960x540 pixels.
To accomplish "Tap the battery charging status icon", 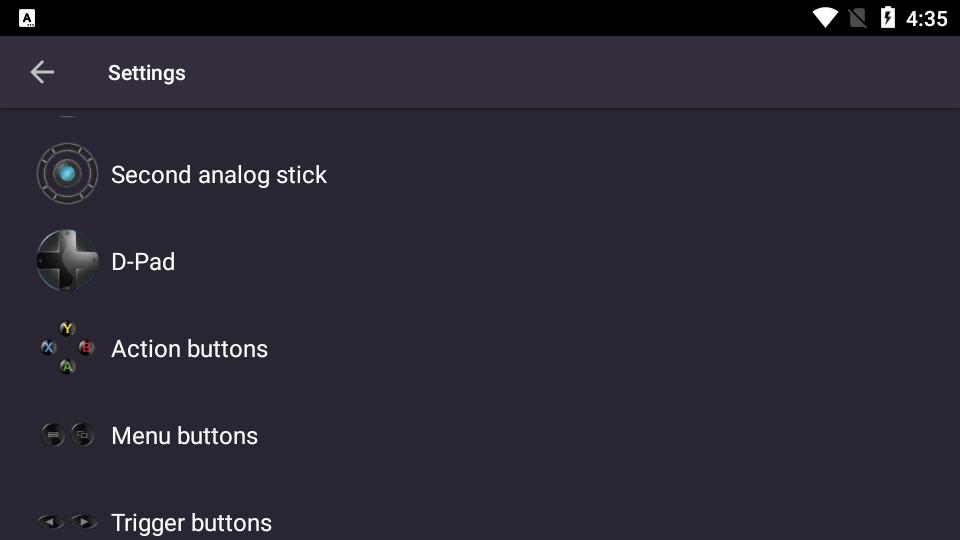I will [888, 18].
